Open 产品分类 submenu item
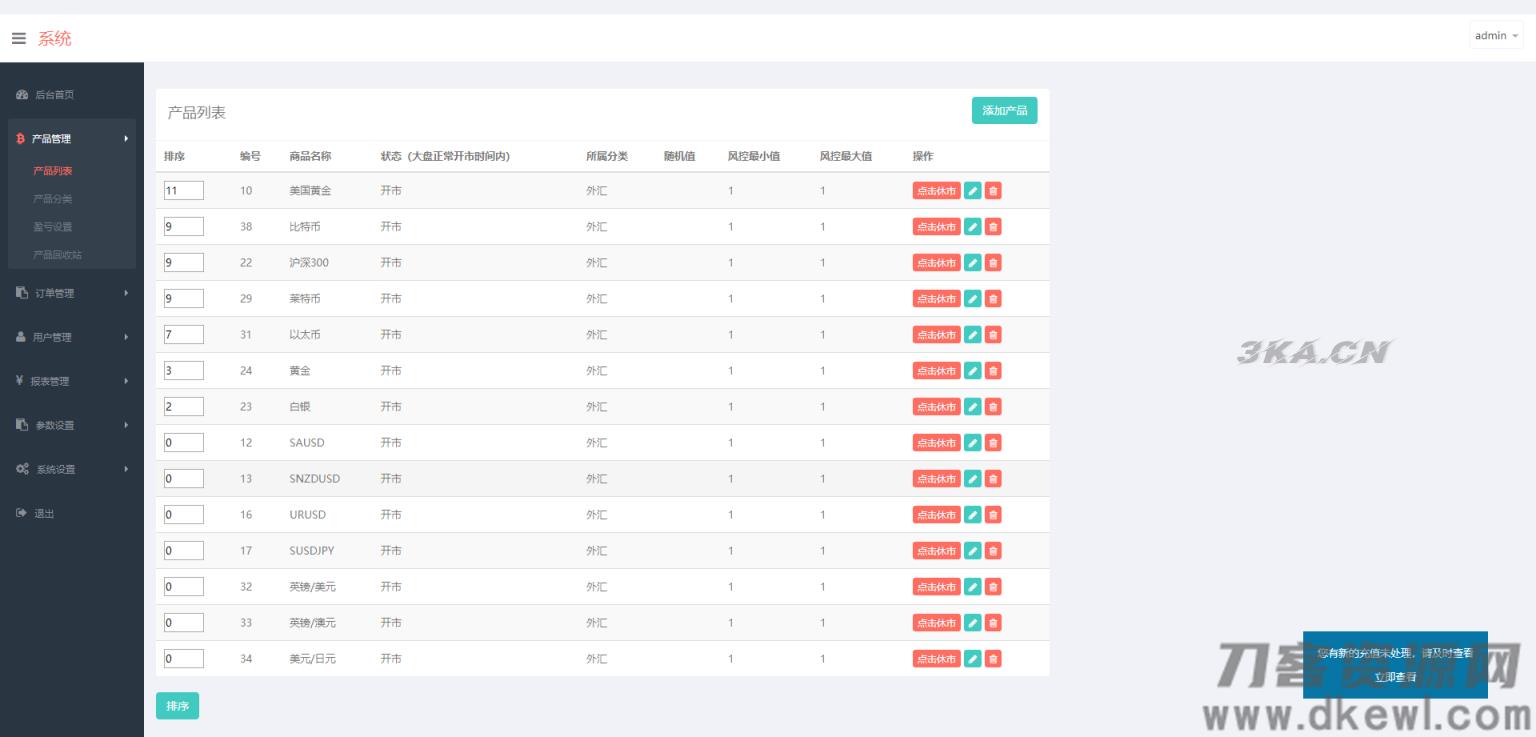 53,199
